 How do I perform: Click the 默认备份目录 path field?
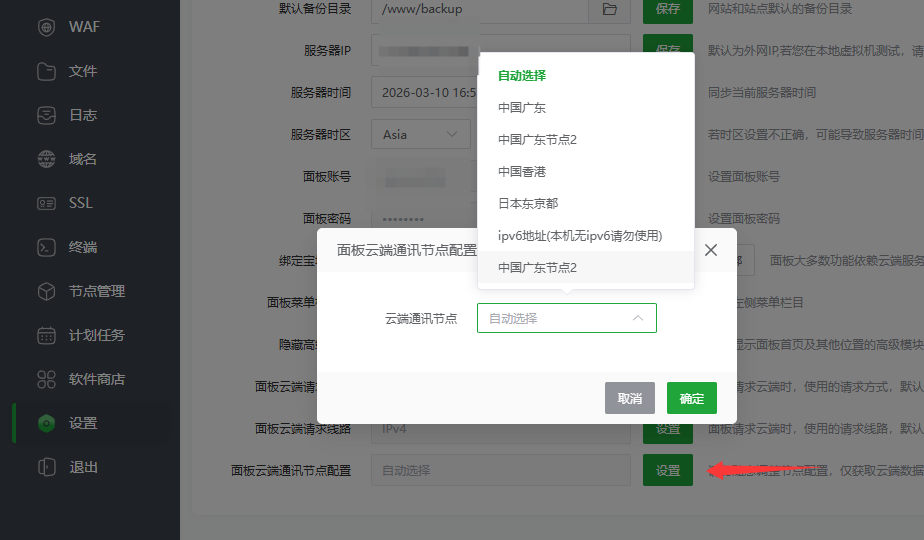480,9
